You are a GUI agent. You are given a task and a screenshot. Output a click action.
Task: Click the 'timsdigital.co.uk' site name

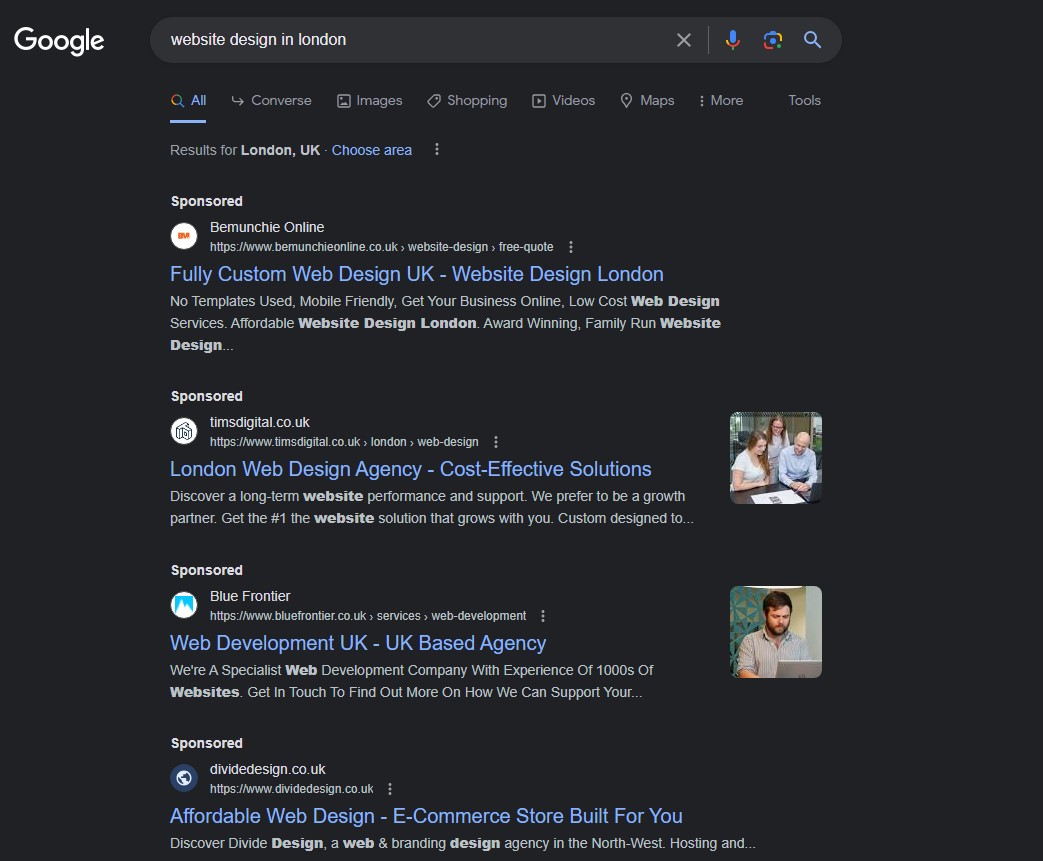point(259,423)
